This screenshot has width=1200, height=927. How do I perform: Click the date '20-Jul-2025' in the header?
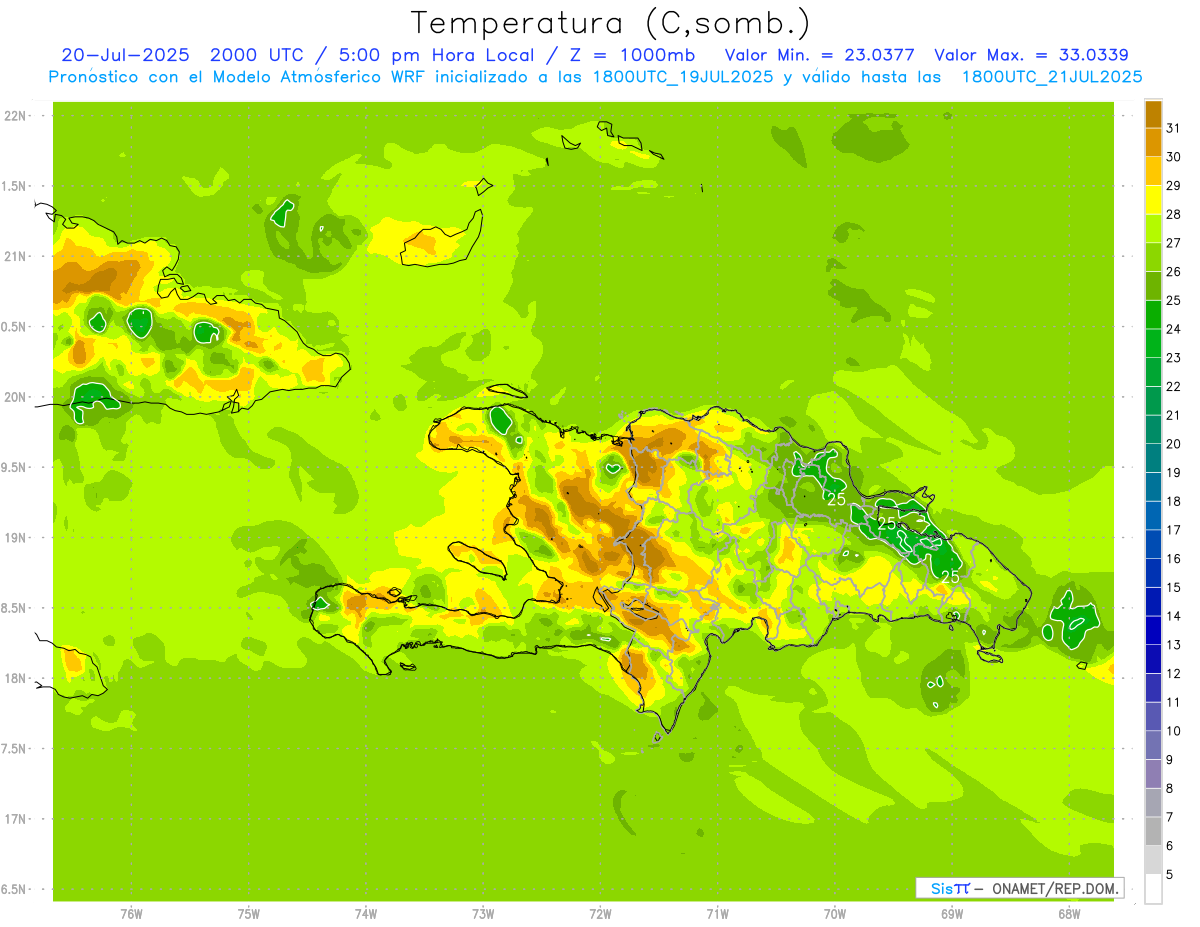click(x=125, y=55)
